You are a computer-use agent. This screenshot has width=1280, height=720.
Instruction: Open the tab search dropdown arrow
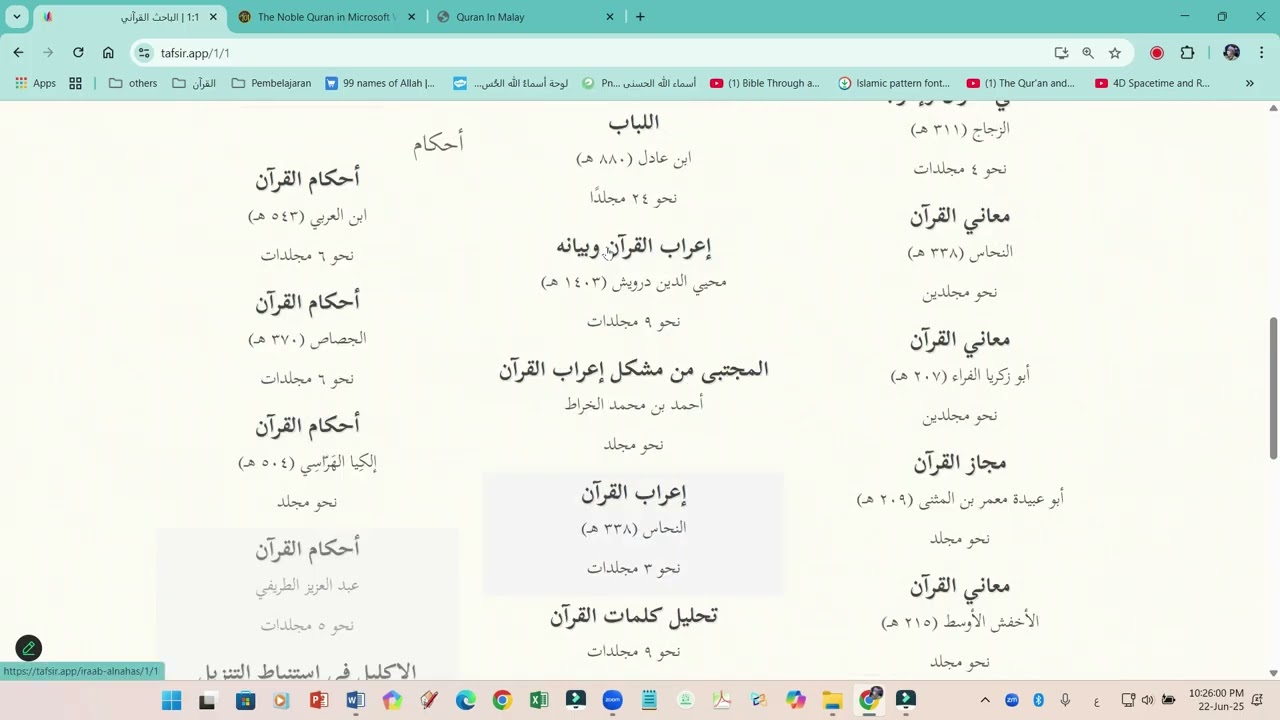click(x=16, y=17)
